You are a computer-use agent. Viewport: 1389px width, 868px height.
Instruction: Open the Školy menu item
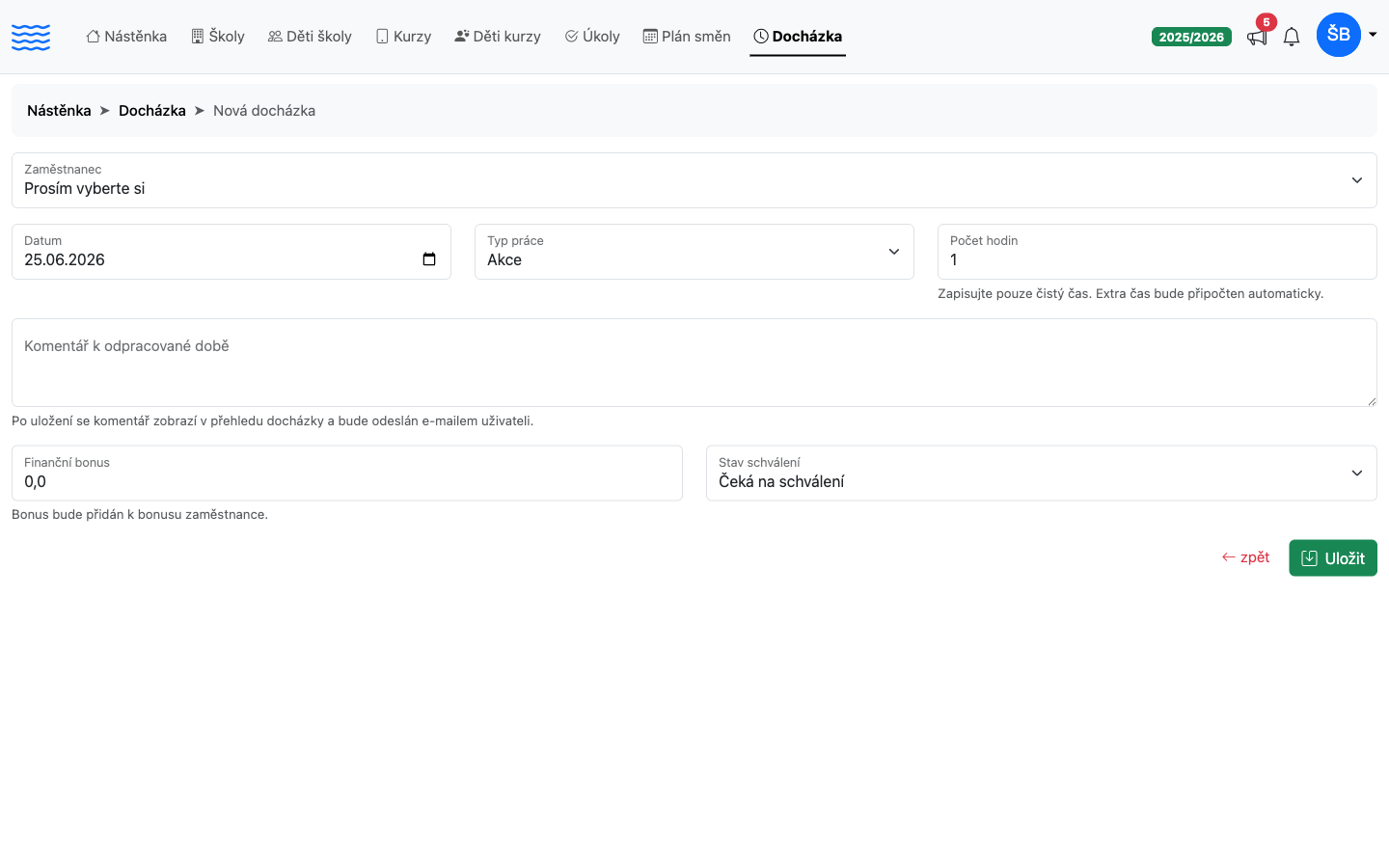coord(218,37)
